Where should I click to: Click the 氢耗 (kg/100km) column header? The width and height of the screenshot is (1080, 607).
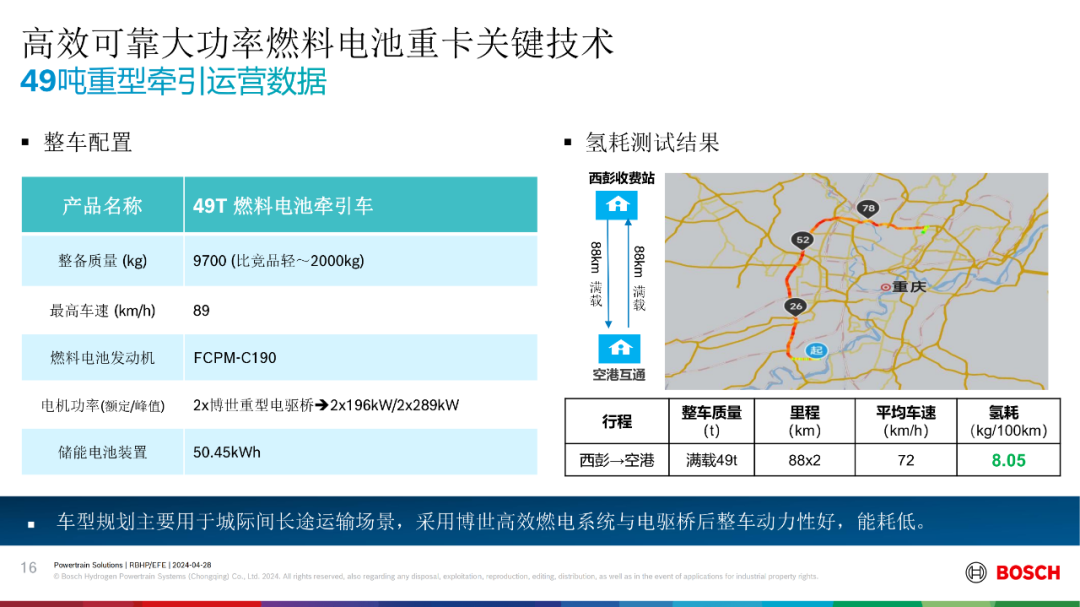tap(1008, 422)
